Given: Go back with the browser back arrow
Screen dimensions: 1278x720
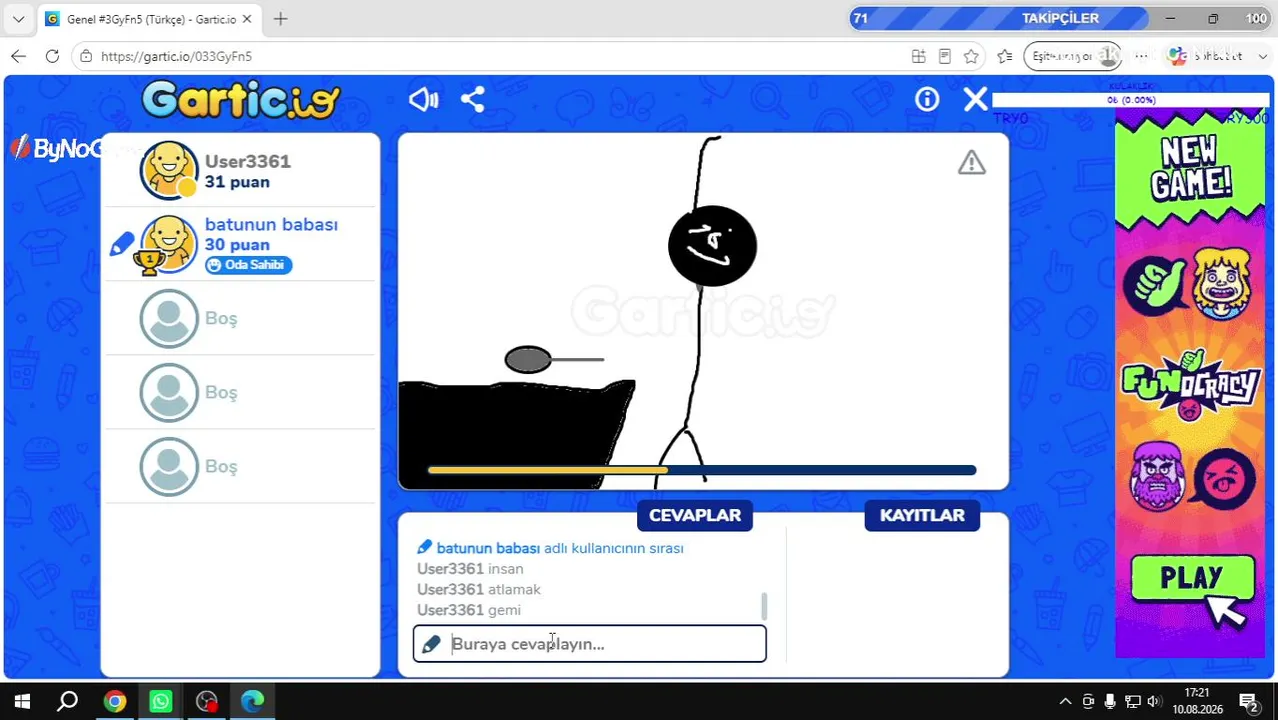Looking at the screenshot, I should (x=18, y=56).
